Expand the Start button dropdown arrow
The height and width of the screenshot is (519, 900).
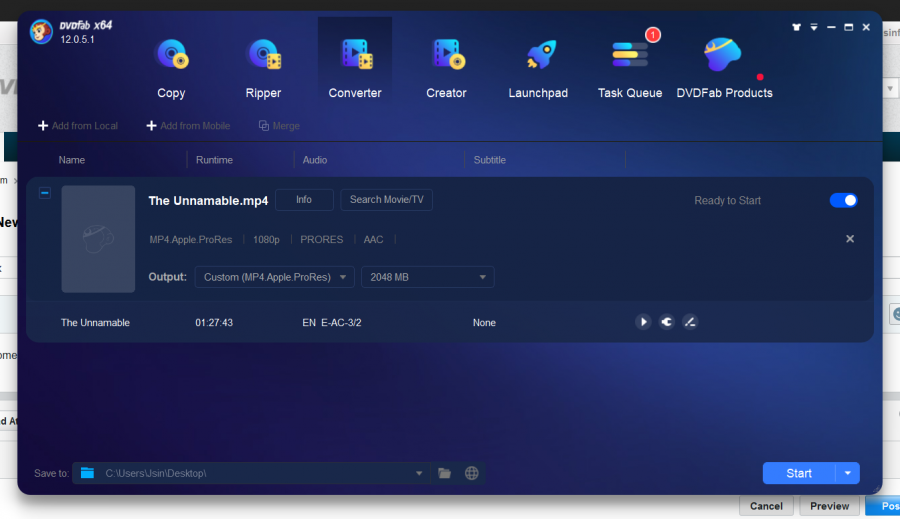(x=848, y=473)
